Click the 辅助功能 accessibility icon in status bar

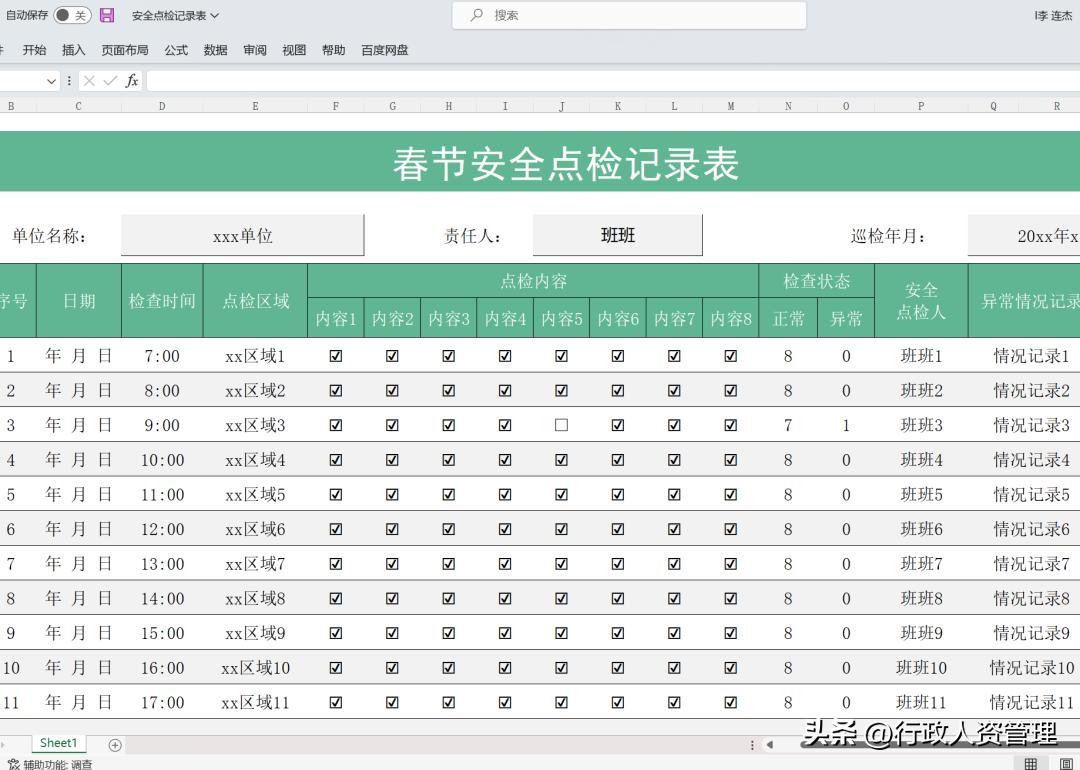click(x=16, y=764)
